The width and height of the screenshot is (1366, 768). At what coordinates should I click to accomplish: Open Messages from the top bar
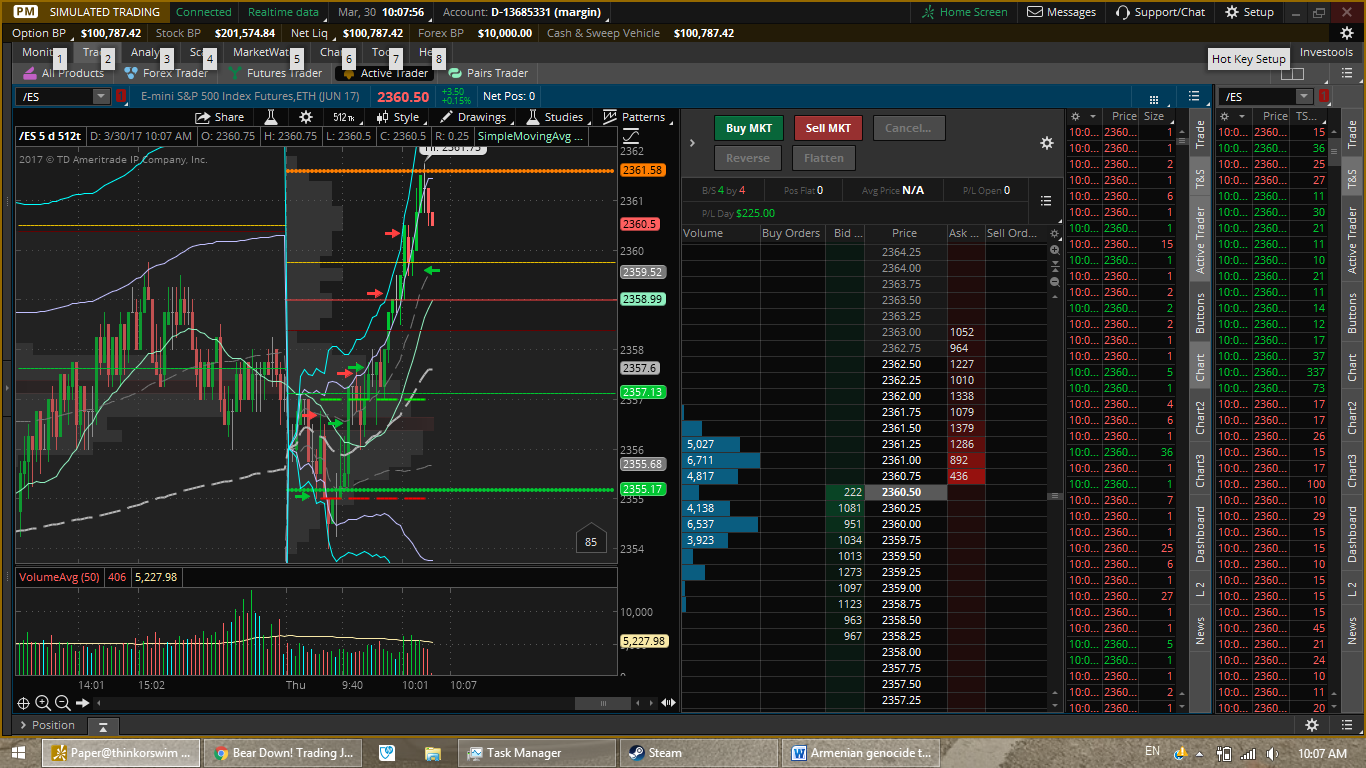(1061, 12)
